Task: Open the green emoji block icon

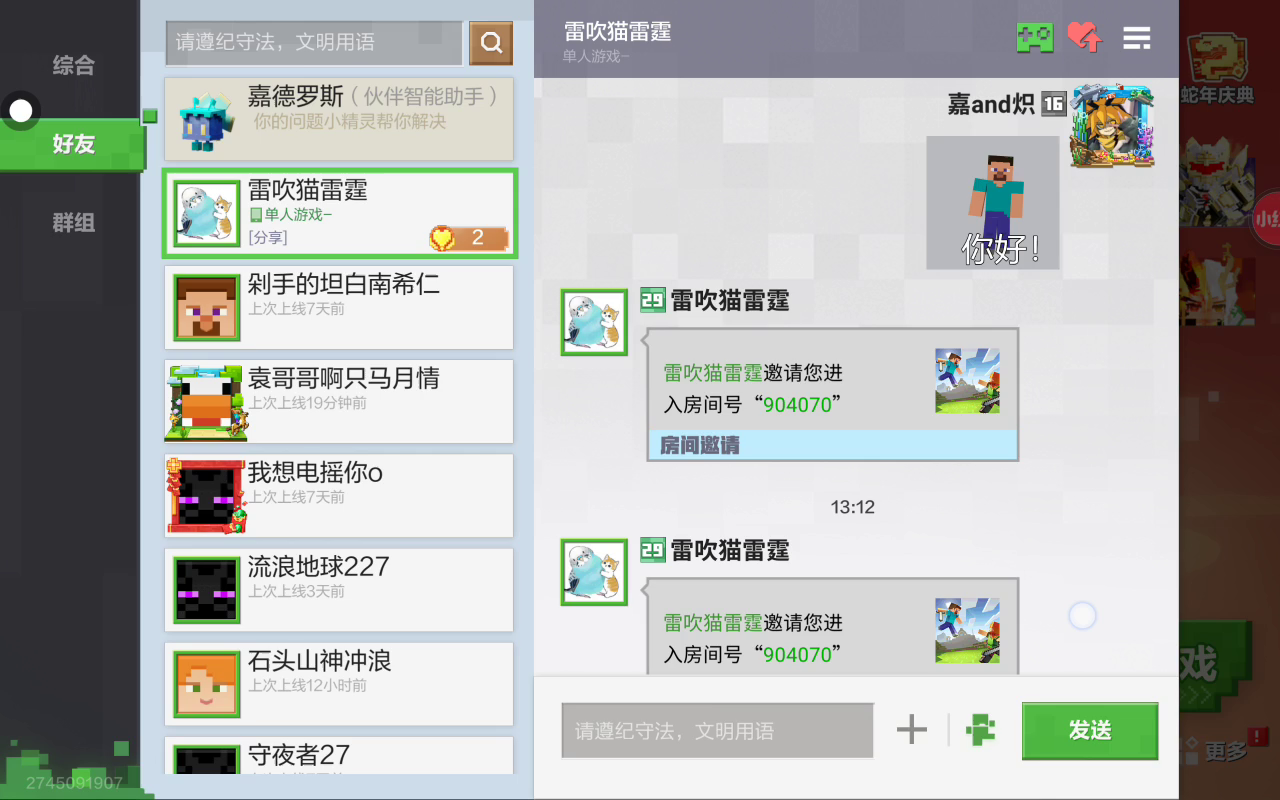Action: [x=981, y=730]
